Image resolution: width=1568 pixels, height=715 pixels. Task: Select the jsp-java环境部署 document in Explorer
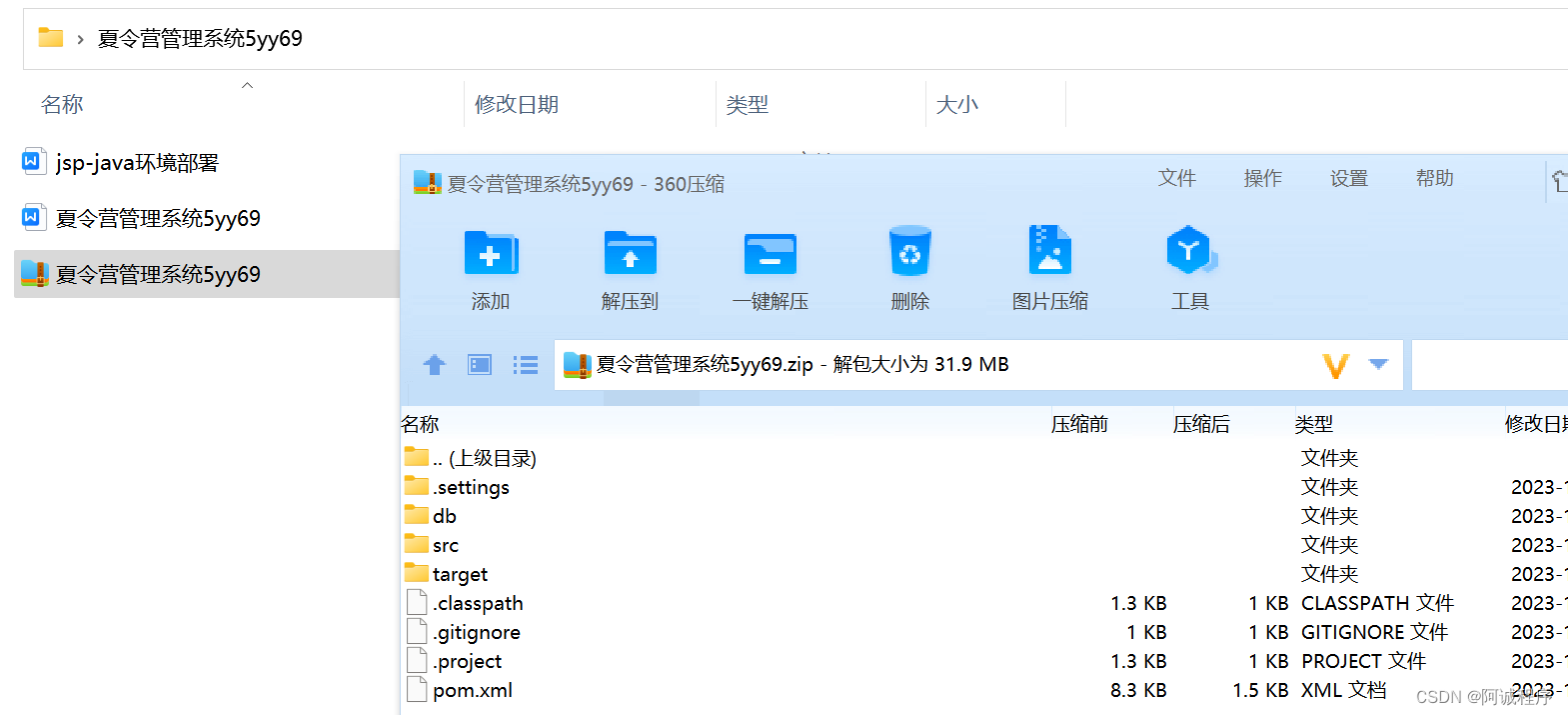137,162
